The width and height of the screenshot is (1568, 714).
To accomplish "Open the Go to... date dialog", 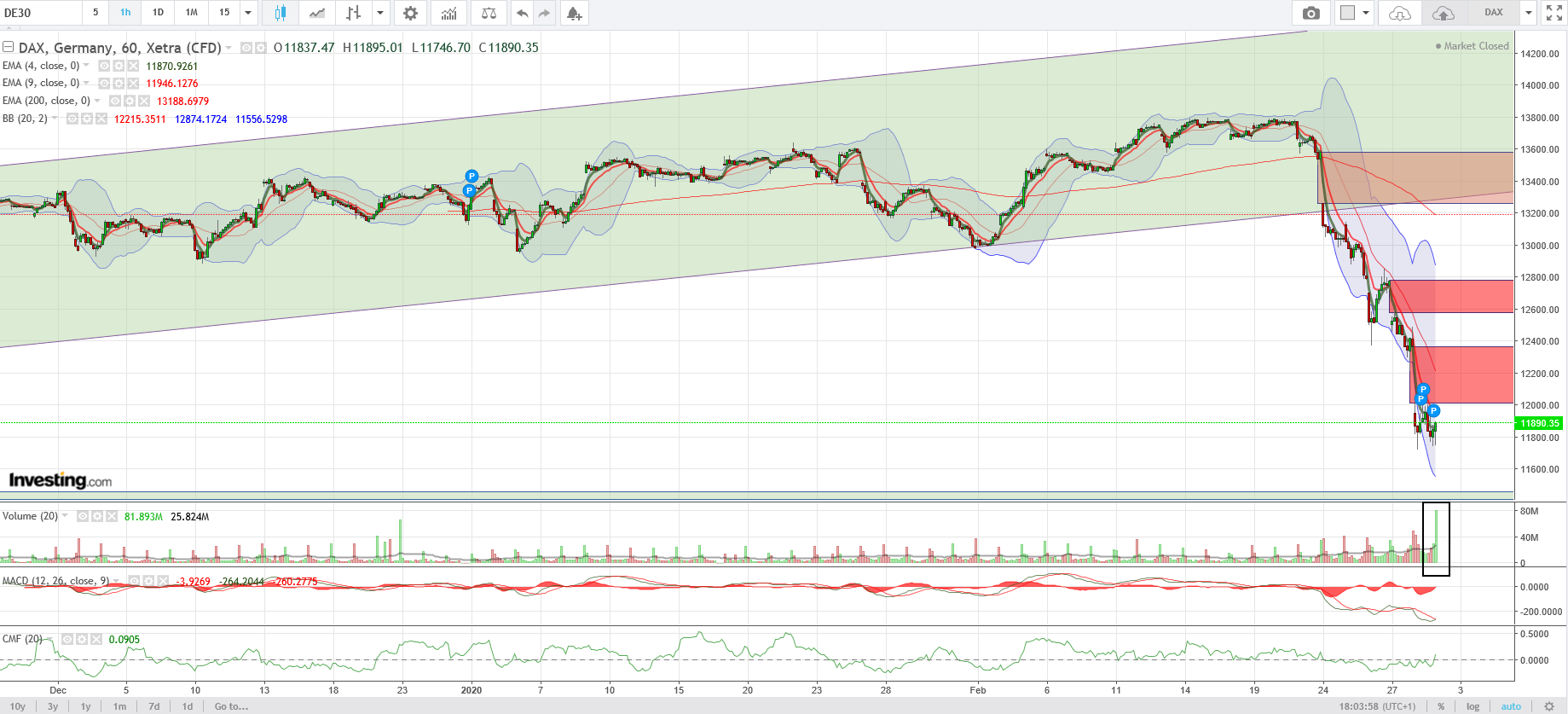I will 231,706.
